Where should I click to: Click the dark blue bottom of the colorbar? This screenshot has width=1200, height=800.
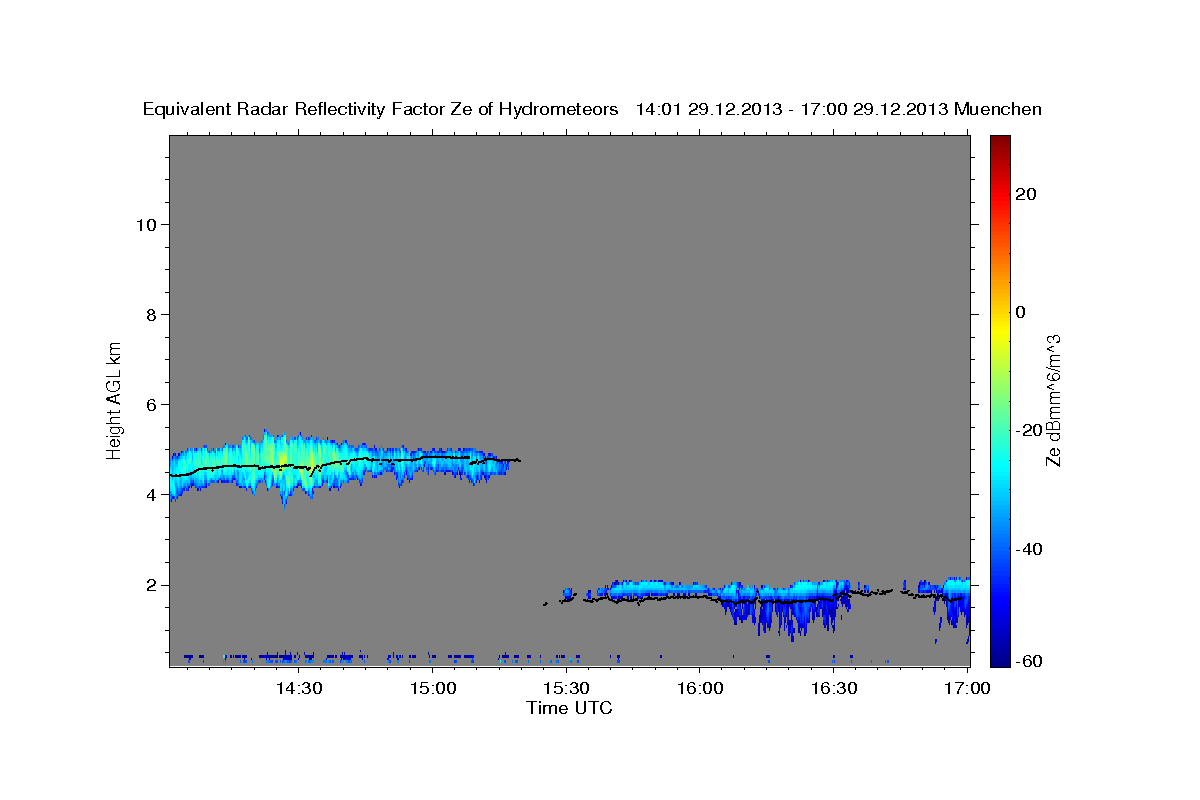(x=1000, y=655)
